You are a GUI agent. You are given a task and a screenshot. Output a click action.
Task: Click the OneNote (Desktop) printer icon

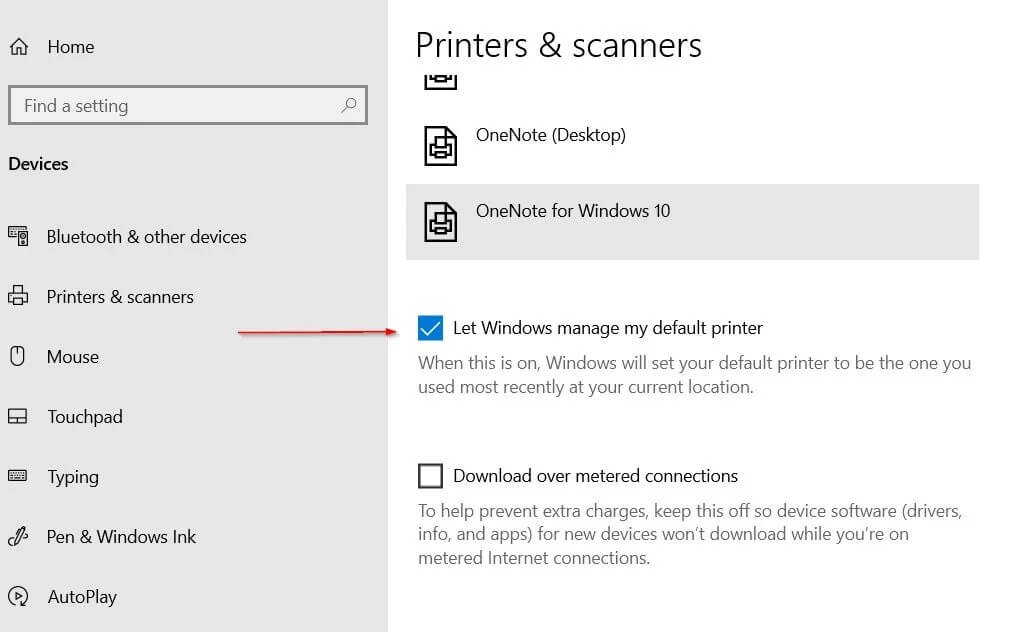pos(441,146)
